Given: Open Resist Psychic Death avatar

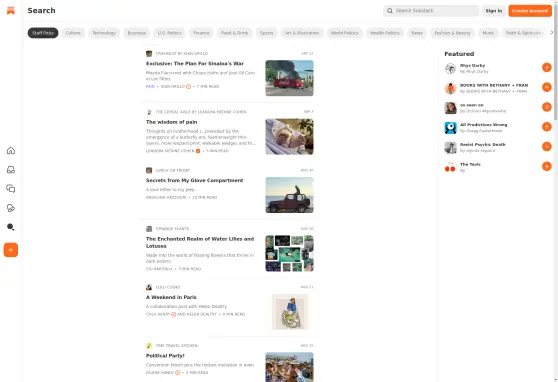Looking at the screenshot, I should point(451,147).
